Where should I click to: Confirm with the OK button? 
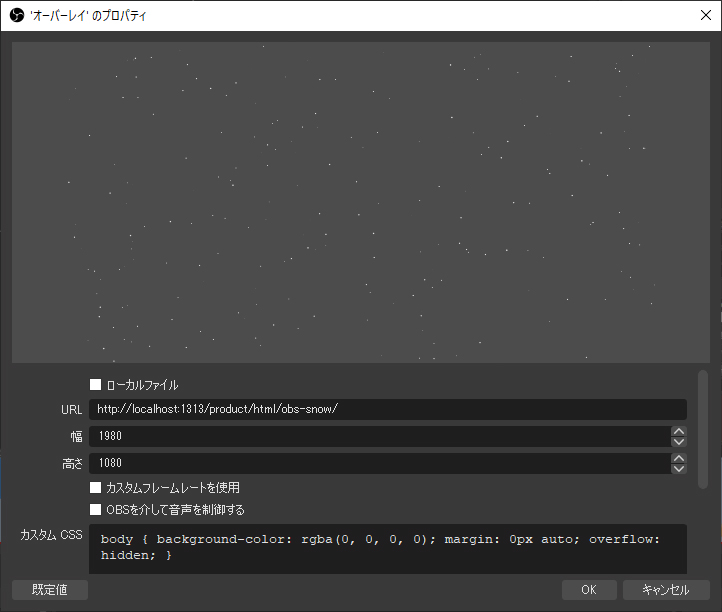(x=589, y=590)
